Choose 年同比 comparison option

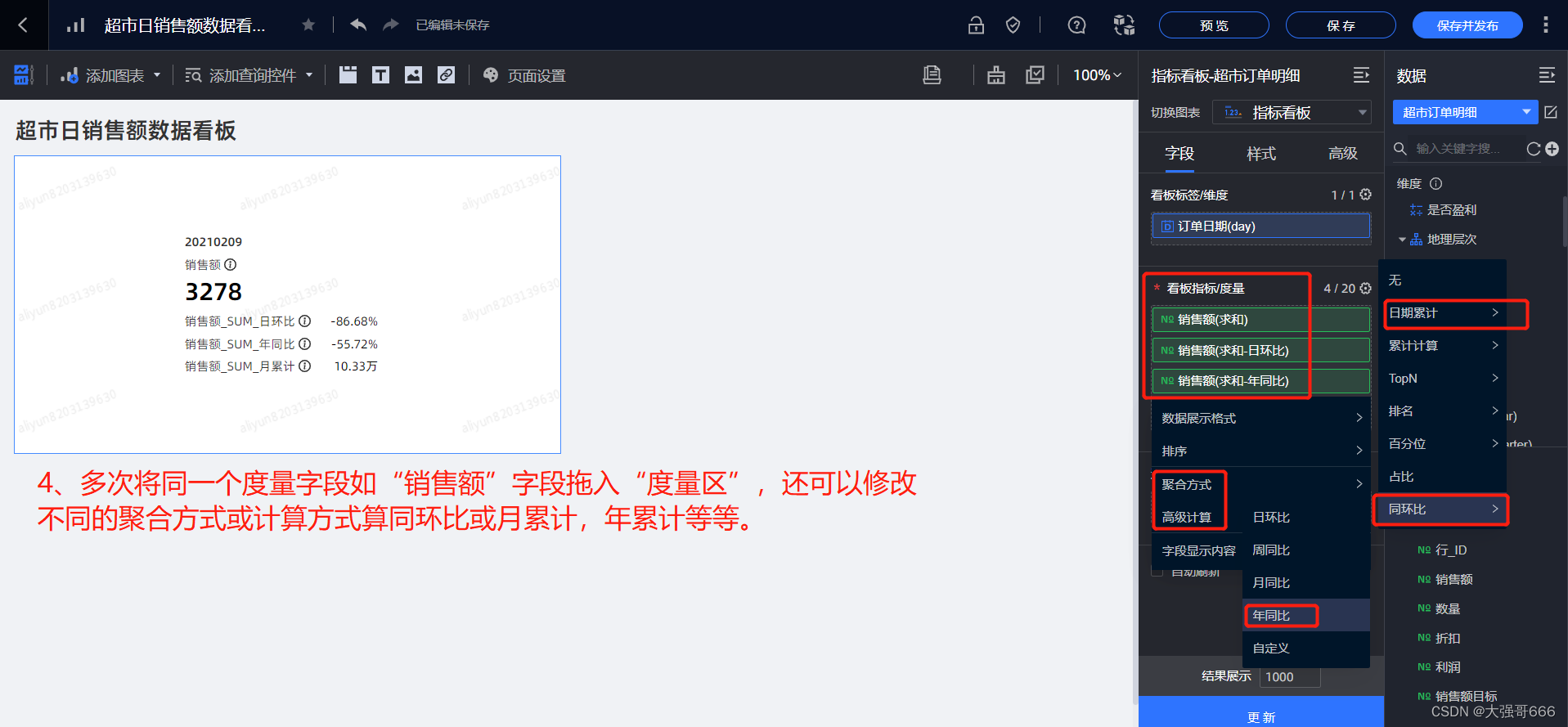point(1306,615)
